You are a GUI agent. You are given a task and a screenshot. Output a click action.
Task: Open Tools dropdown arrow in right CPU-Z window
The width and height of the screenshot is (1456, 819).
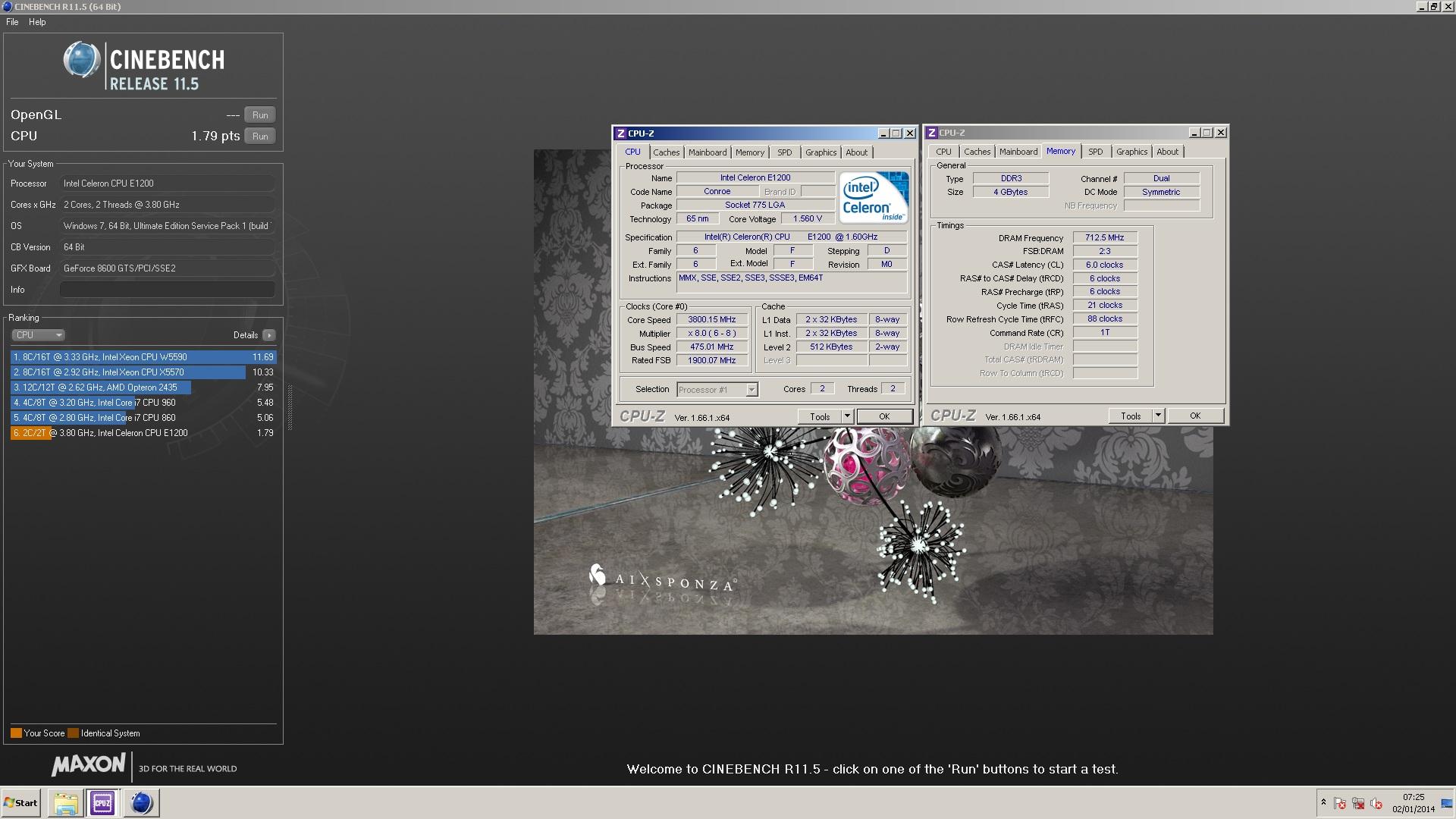point(1158,416)
